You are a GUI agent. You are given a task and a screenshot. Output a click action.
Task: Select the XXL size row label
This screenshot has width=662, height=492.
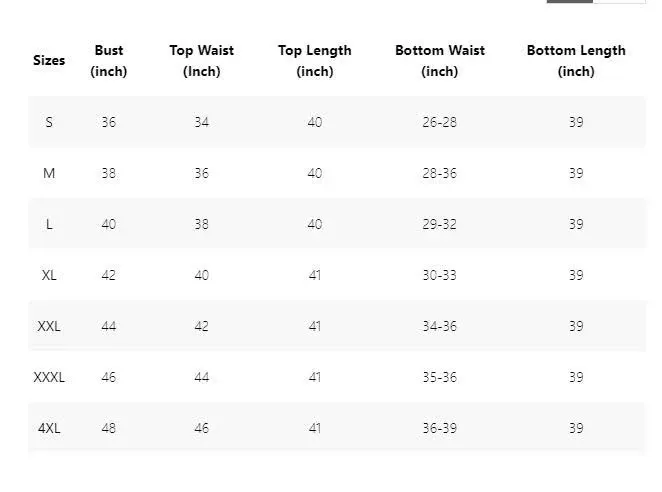(x=49, y=326)
